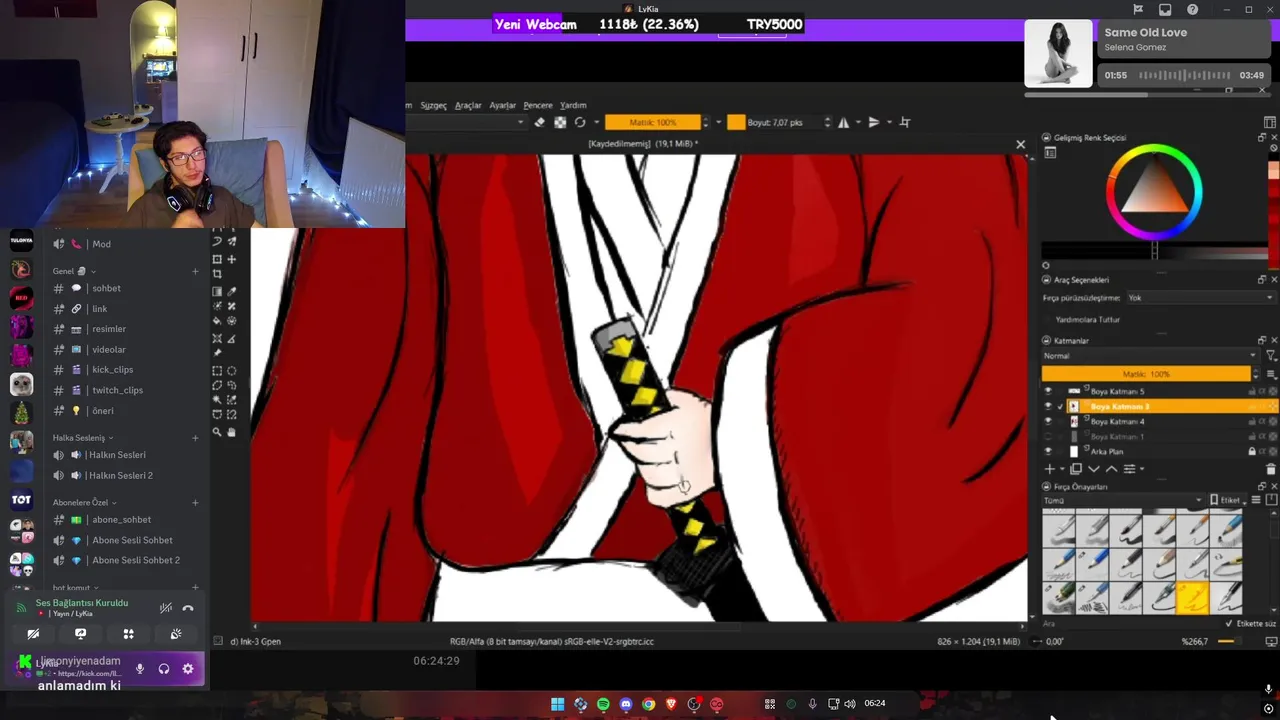Open Pencere menu
This screenshot has width=1280, height=720.
click(x=538, y=105)
